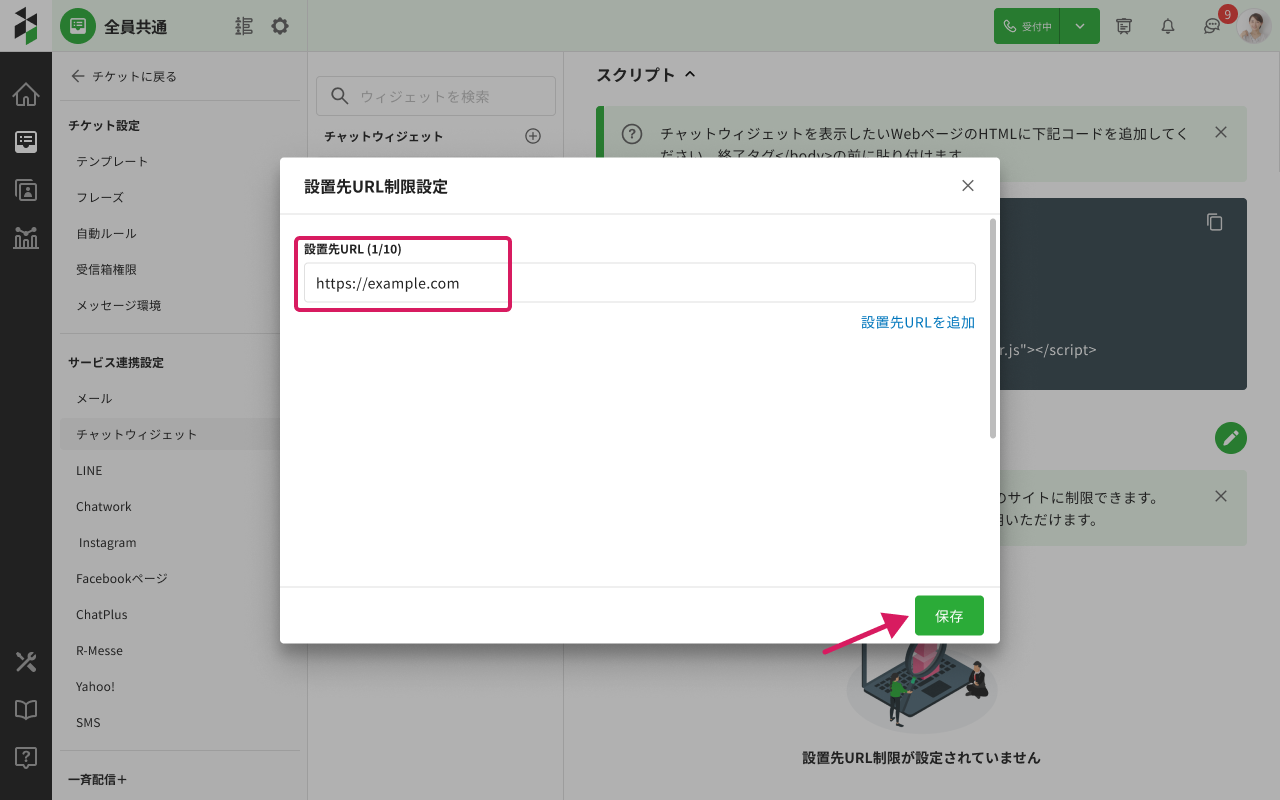1280x800 pixels.
Task: Click the home icon in left sidebar
Action: [x=26, y=95]
